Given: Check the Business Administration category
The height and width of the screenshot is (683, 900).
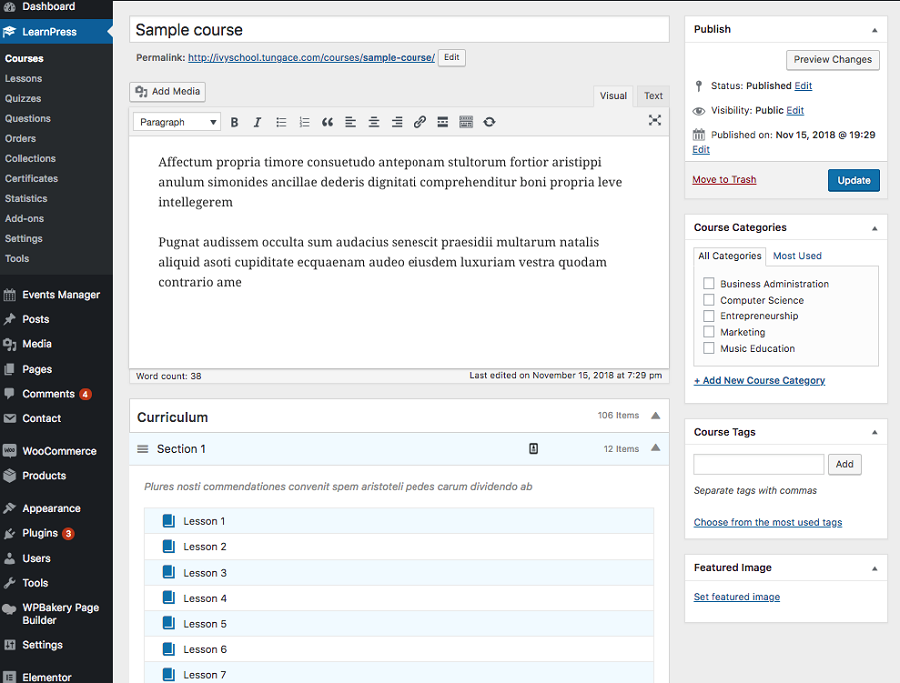Looking at the screenshot, I should pyautogui.click(x=709, y=284).
